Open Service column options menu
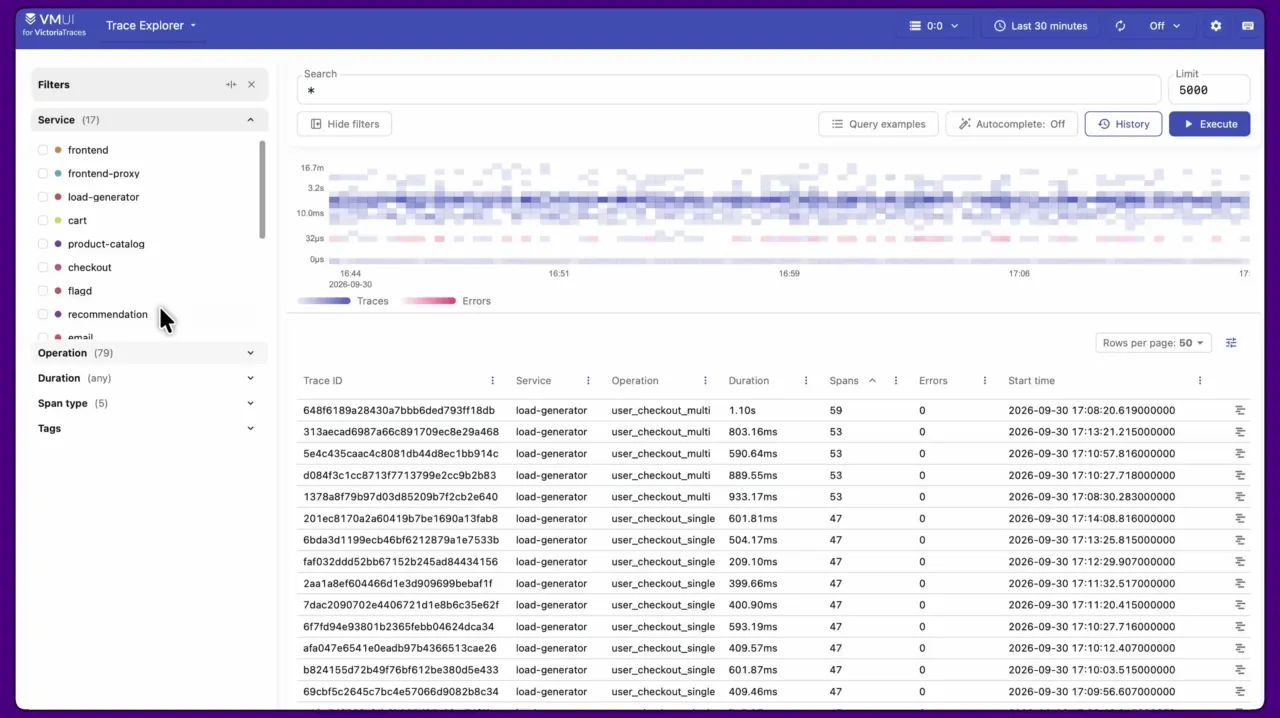The width and height of the screenshot is (1280, 718). click(588, 381)
